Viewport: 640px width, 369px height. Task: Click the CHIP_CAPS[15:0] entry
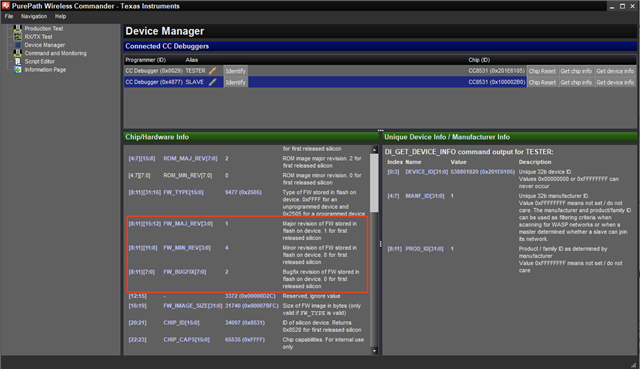pyautogui.click(x=186, y=340)
